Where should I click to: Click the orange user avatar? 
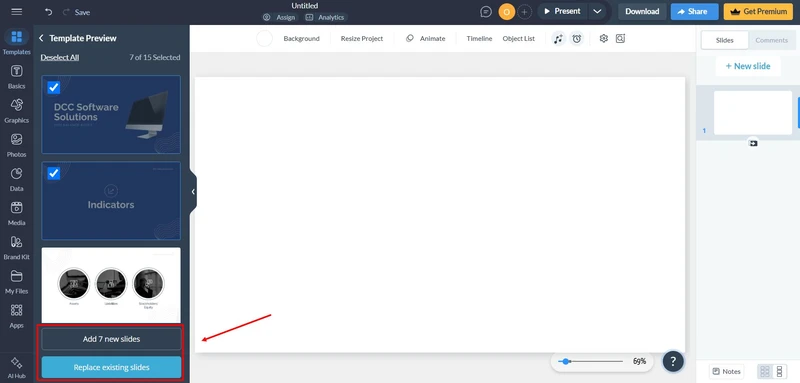507,12
